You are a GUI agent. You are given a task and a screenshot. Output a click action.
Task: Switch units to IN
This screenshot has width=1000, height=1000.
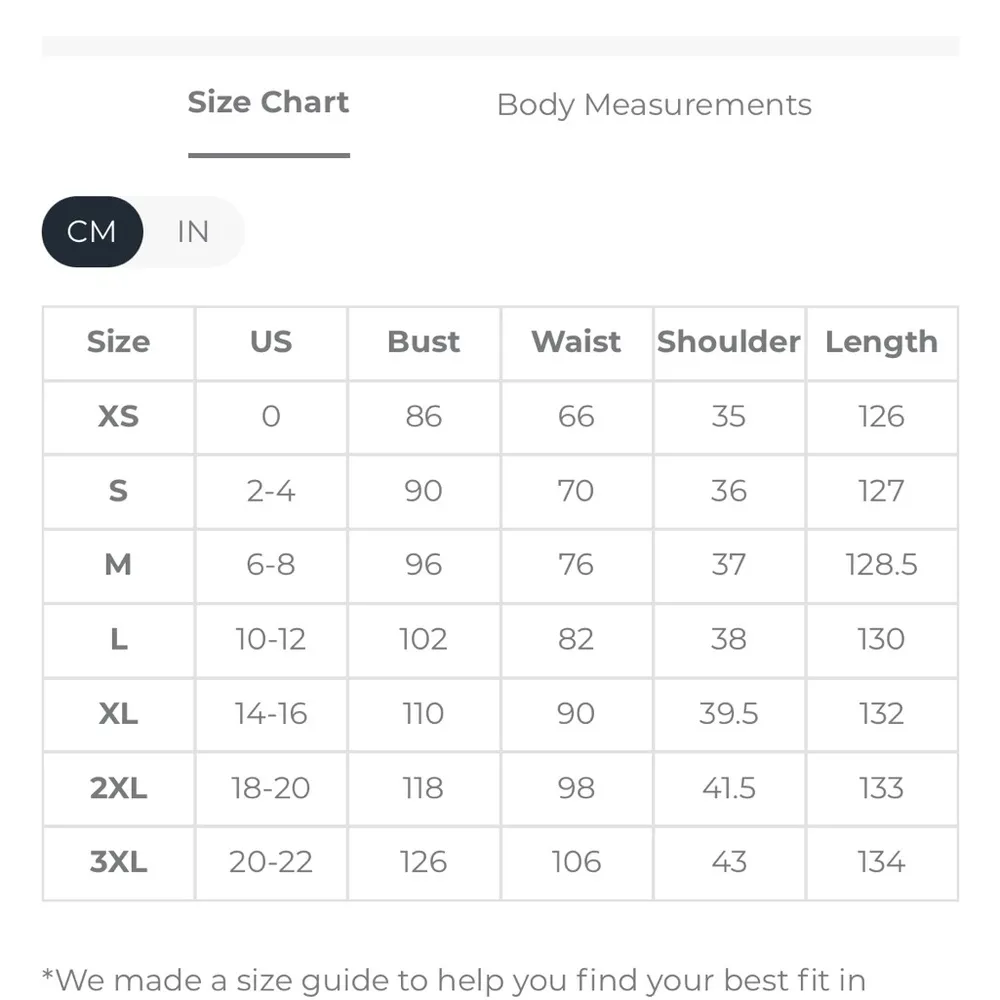tap(192, 232)
